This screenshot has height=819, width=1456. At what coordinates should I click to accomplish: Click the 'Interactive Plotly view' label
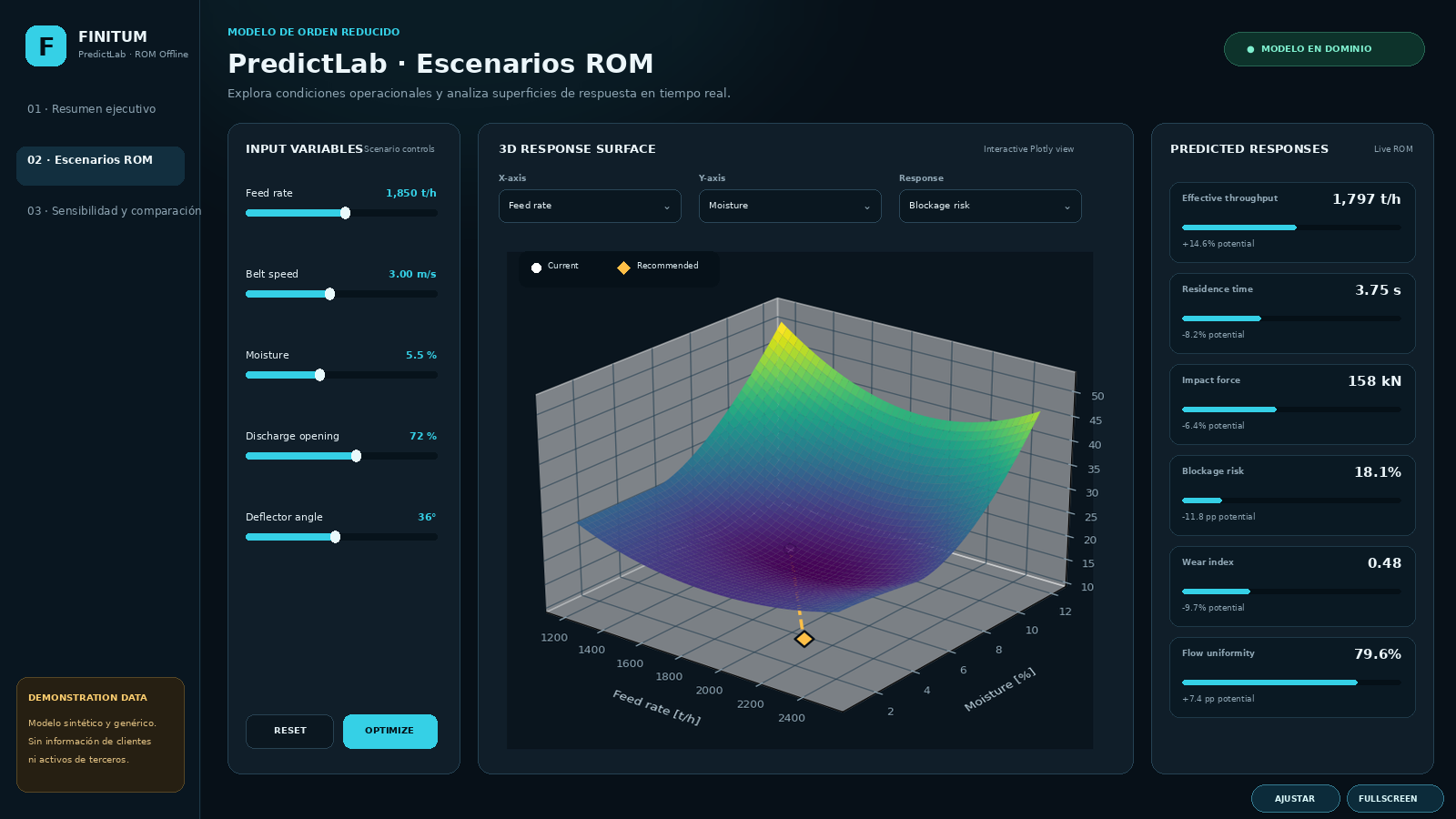[x=1028, y=149]
